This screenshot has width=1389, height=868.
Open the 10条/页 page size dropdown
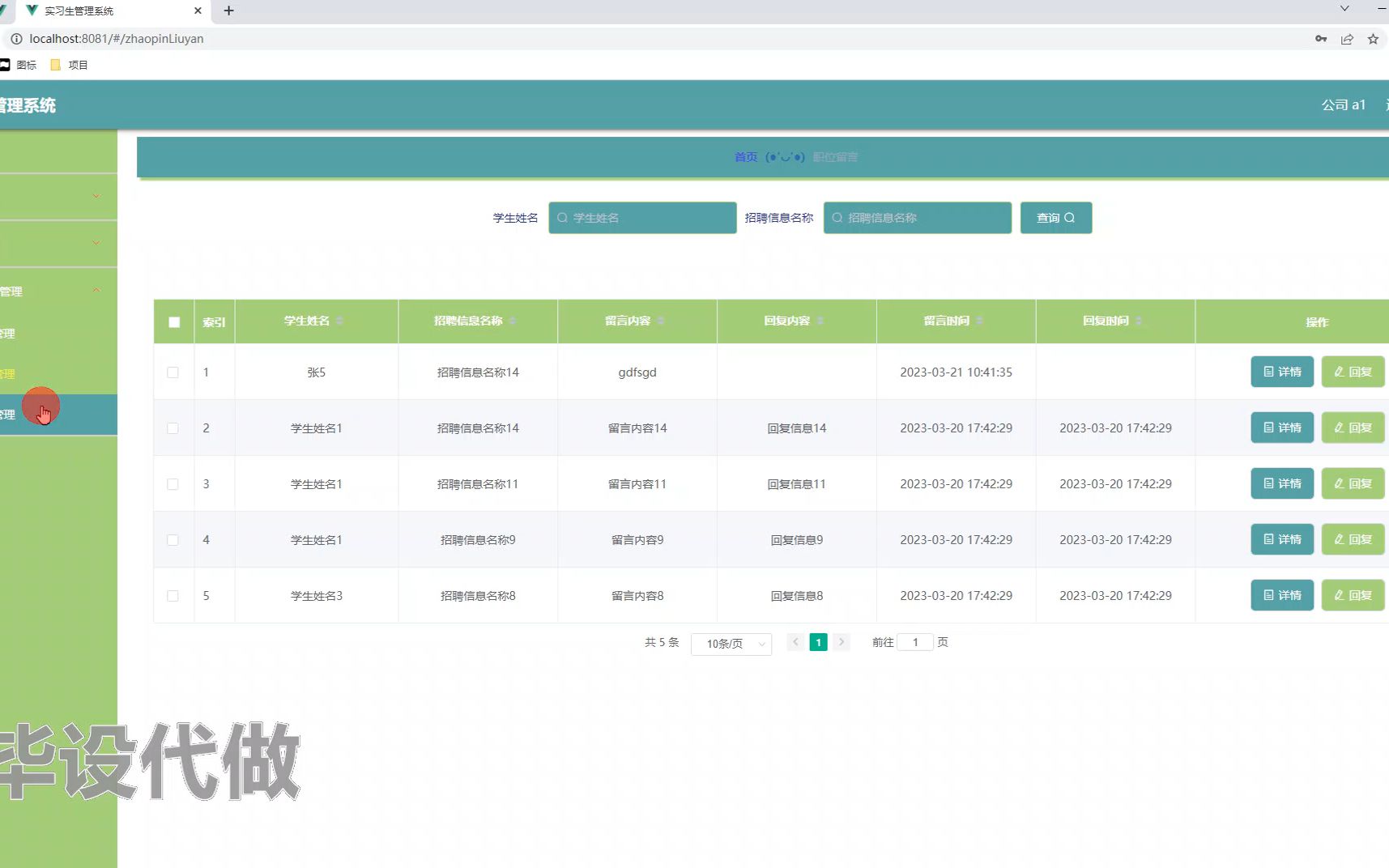coord(731,644)
